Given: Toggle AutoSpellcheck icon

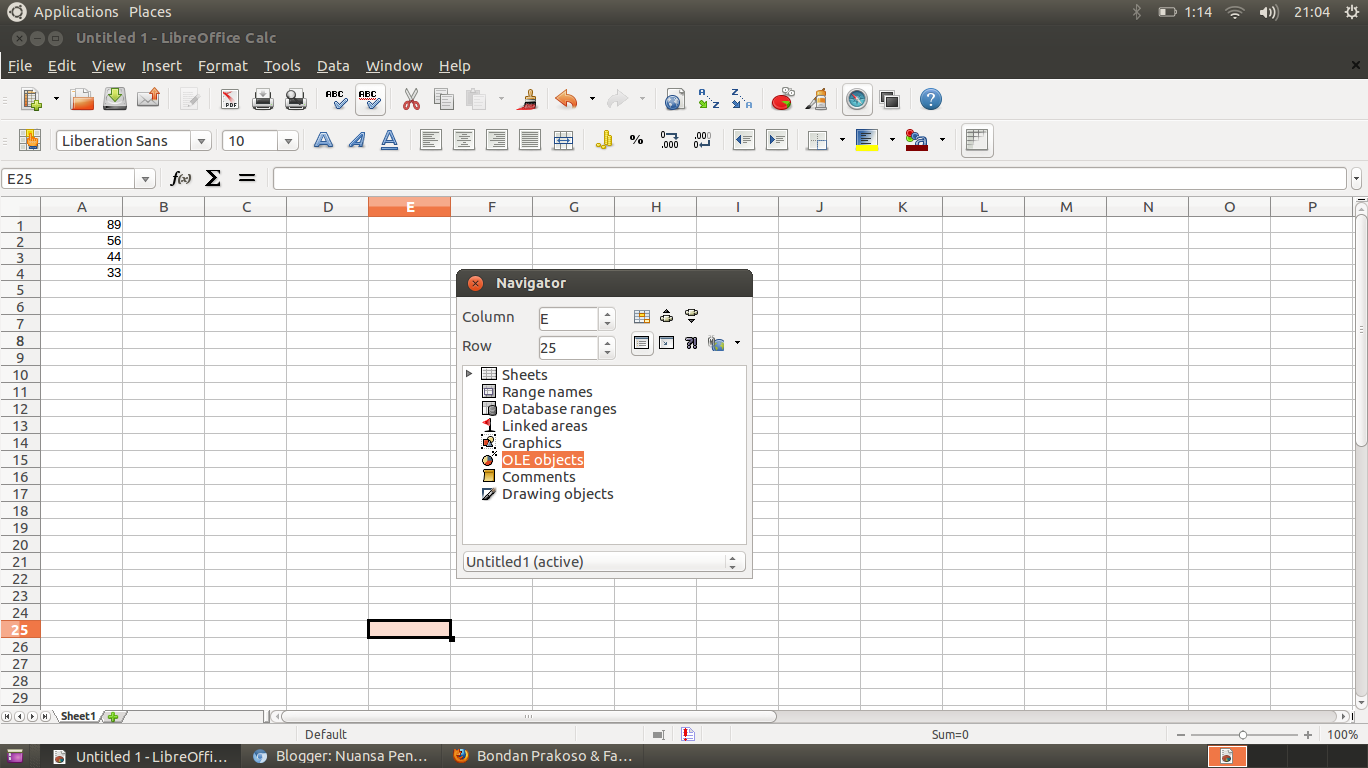Looking at the screenshot, I should point(370,99).
